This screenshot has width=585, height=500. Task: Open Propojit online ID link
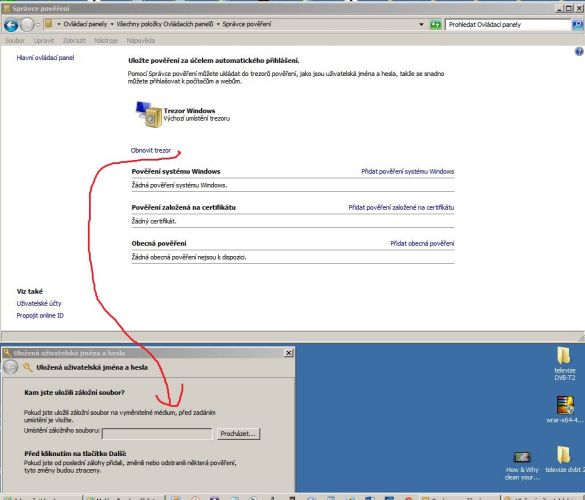click(40, 315)
